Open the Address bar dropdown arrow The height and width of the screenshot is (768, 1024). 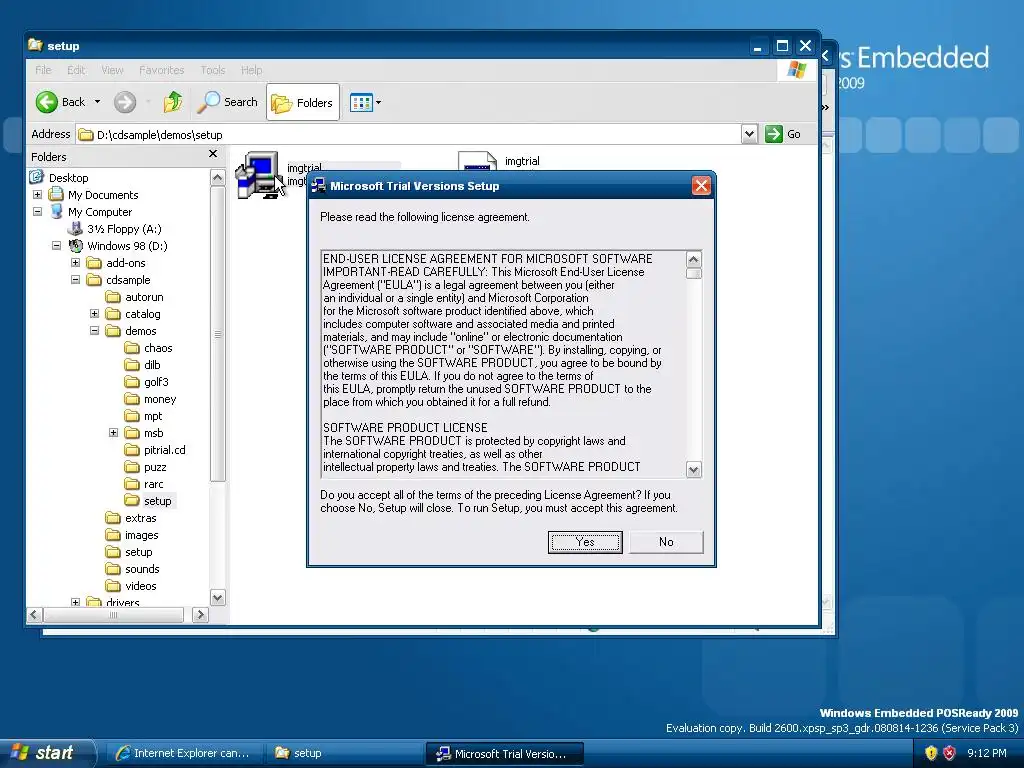[x=749, y=134]
